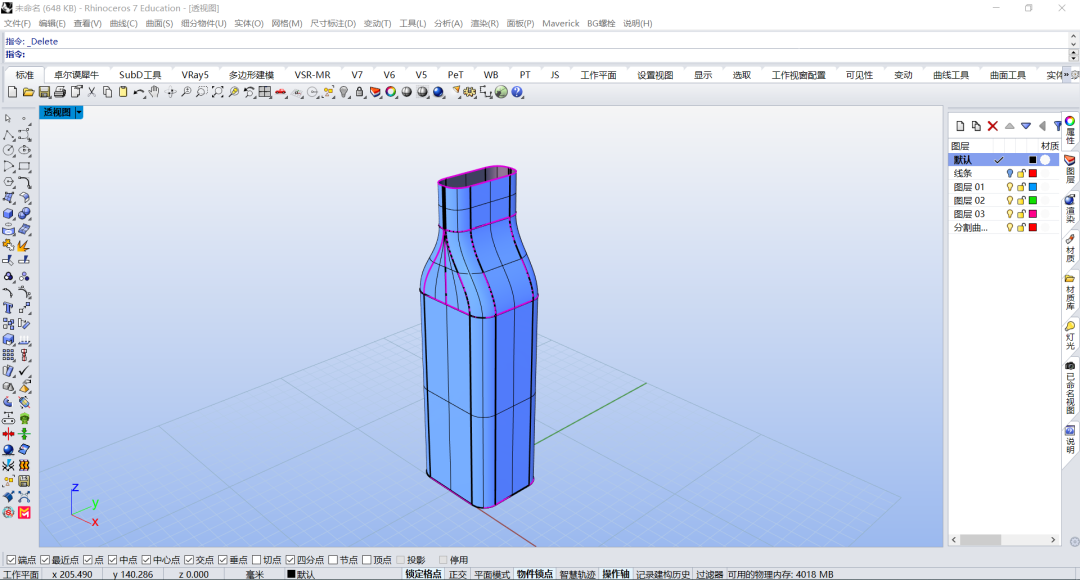The width and height of the screenshot is (1080, 580).
Task: Create a new file with New icon
Action: click(12, 92)
